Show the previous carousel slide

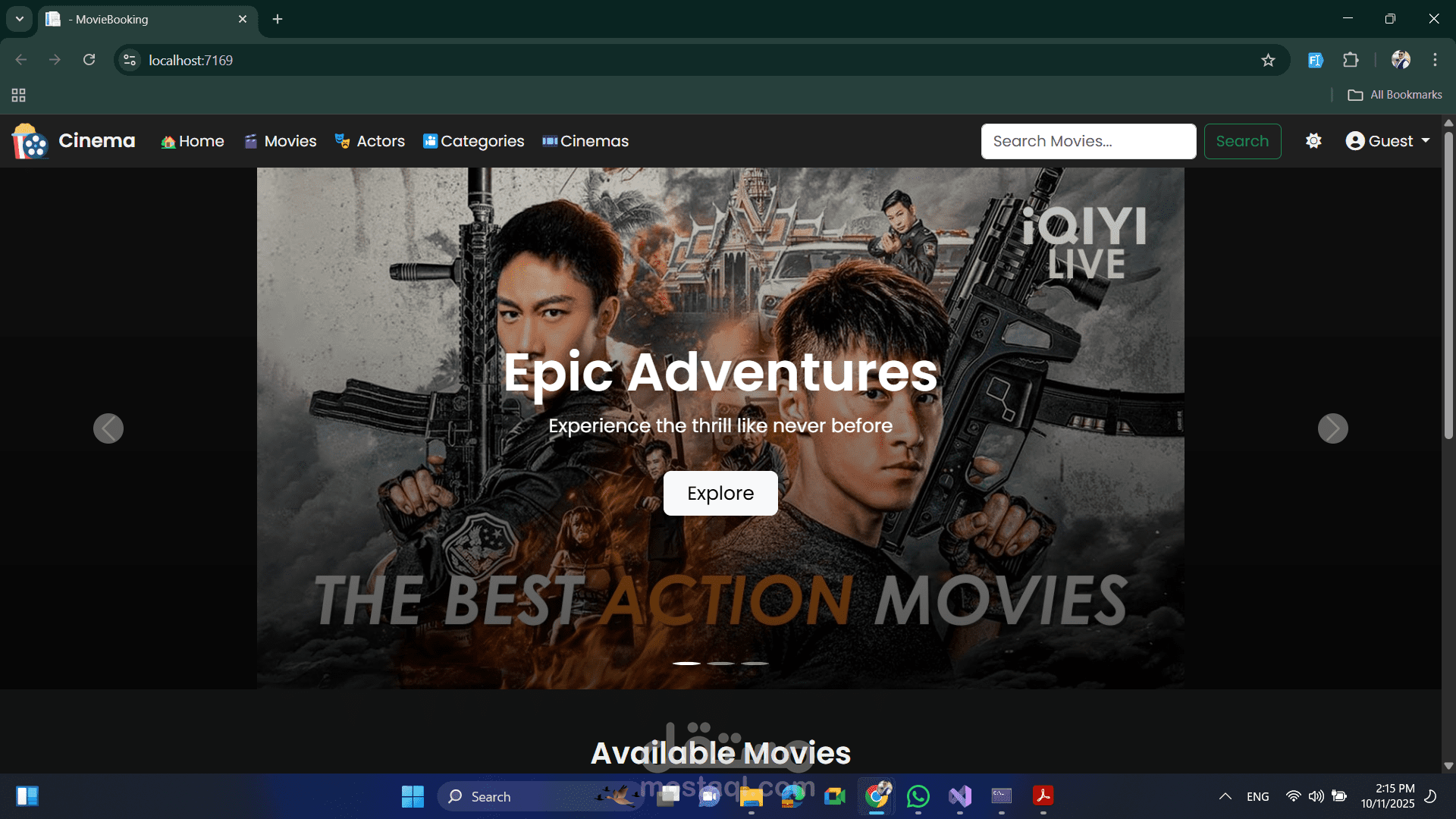(108, 428)
